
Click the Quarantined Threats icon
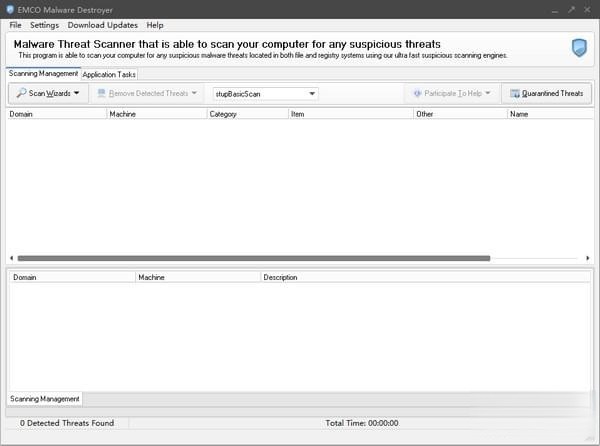(515, 93)
